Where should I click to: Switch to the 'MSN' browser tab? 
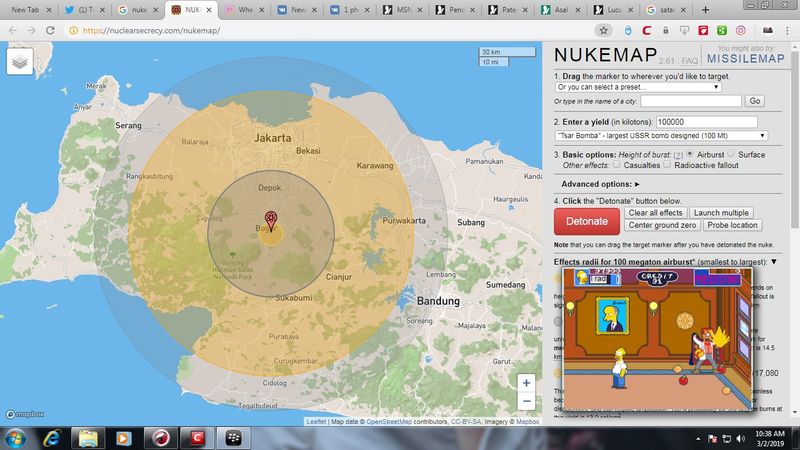(403, 10)
